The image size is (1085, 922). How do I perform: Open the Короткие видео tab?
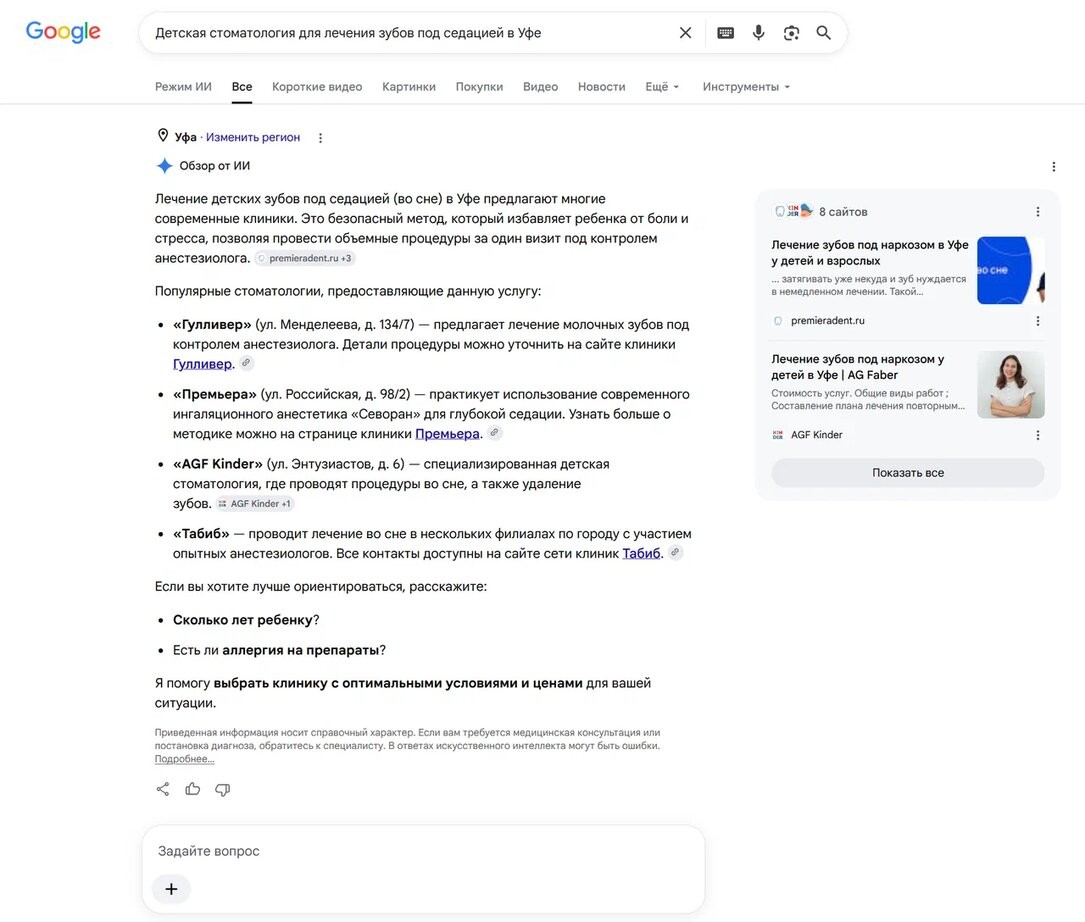pyautogui.click(x=317, y=87)
